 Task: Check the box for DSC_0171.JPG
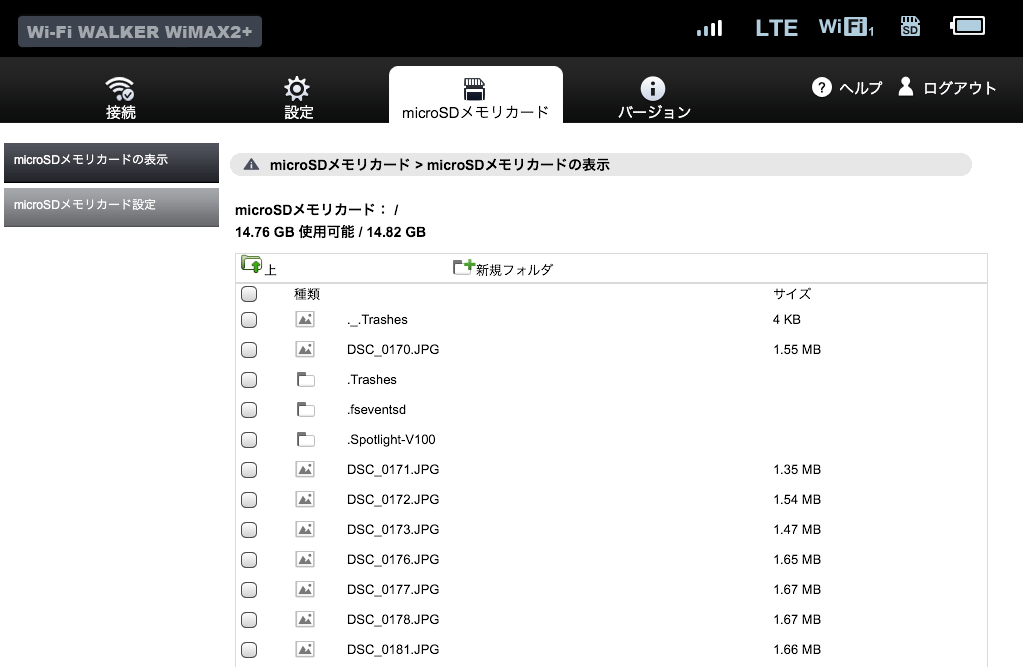click(x=249, y=470)
